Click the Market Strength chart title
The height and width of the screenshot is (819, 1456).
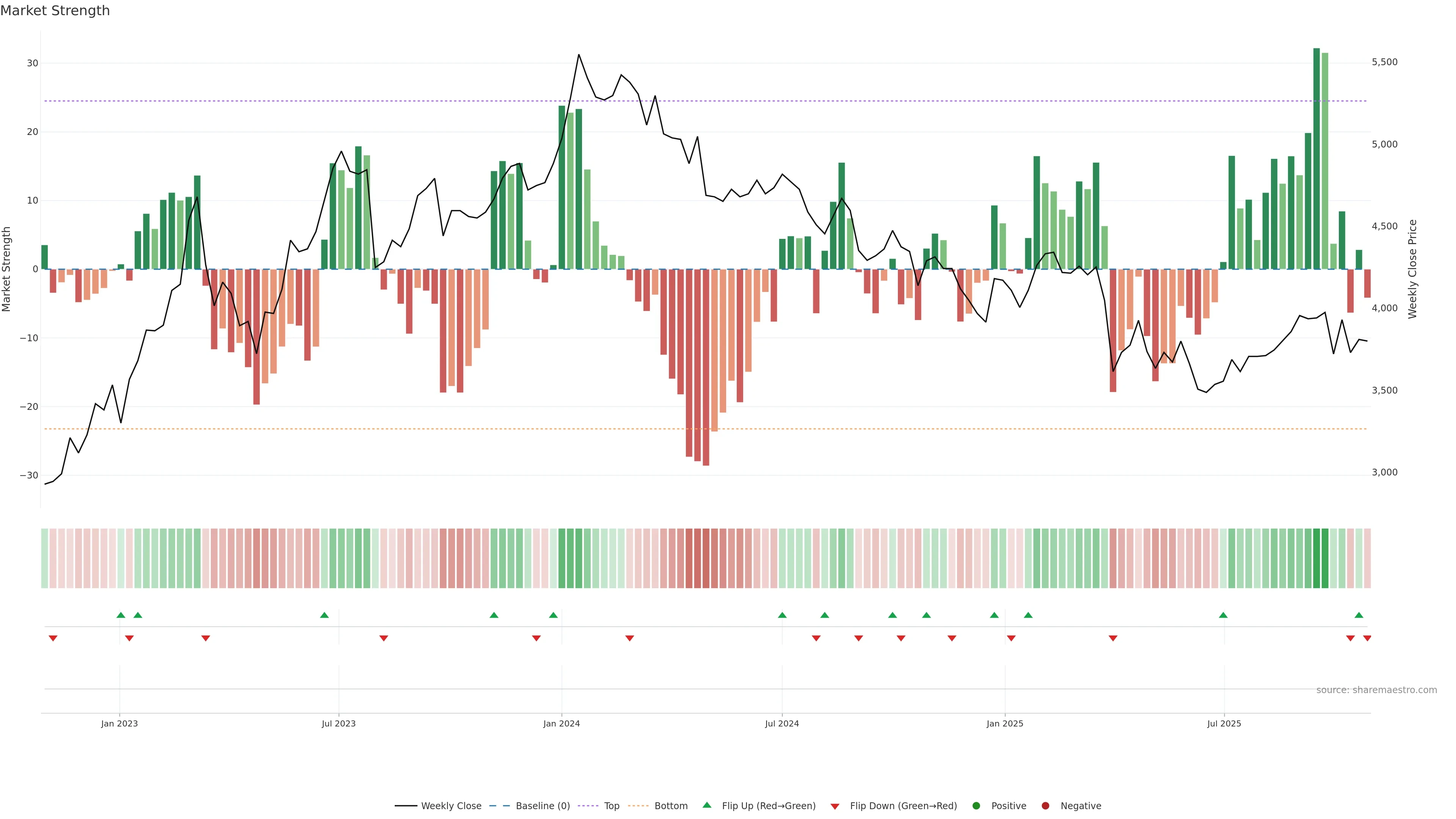coord(55,11)
